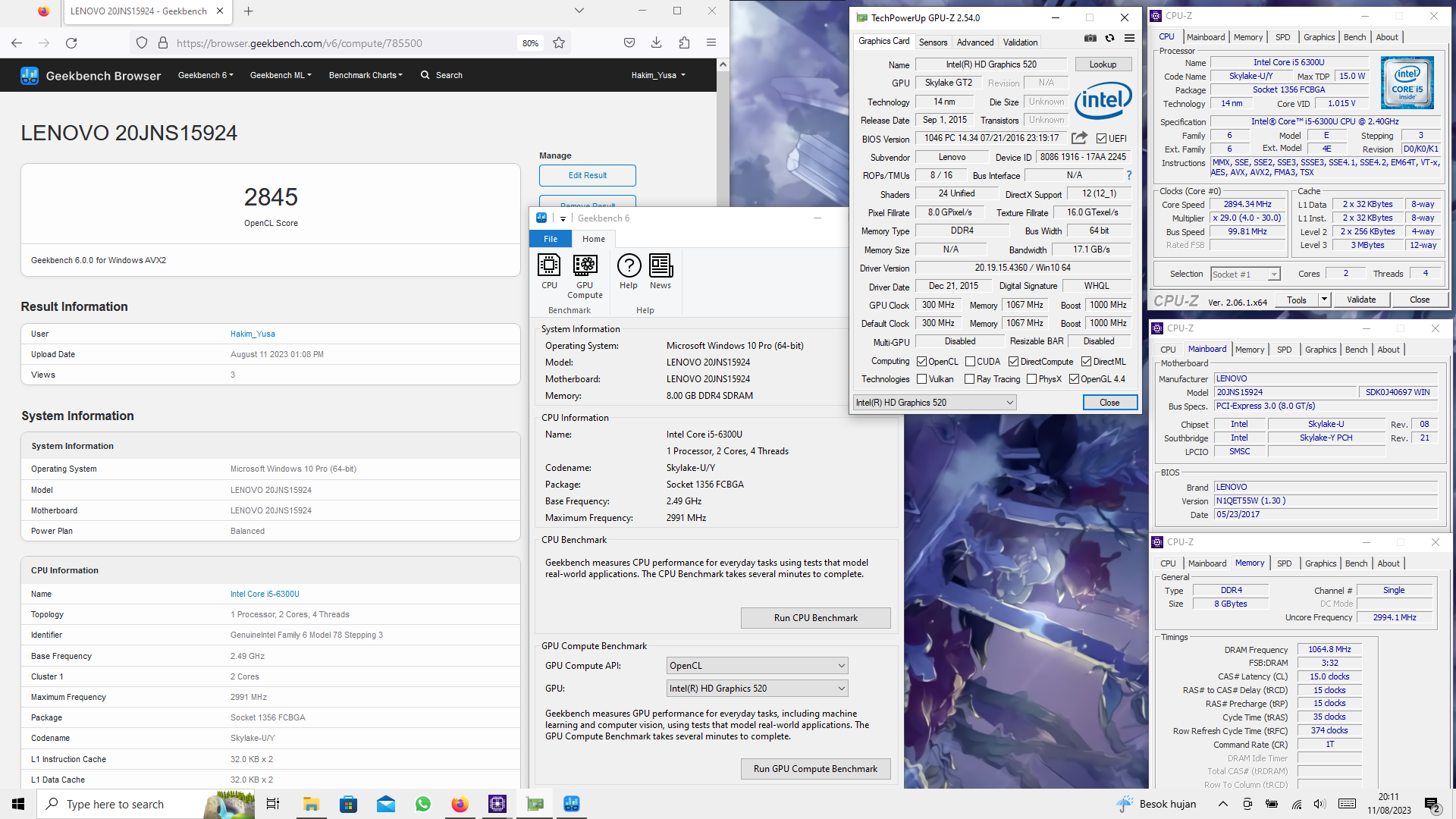Image resolution: width=1456 pixels, height=819 pixels.
Task: Click the Lookup button in GPU-Z
Action: tap(1103, 64)
